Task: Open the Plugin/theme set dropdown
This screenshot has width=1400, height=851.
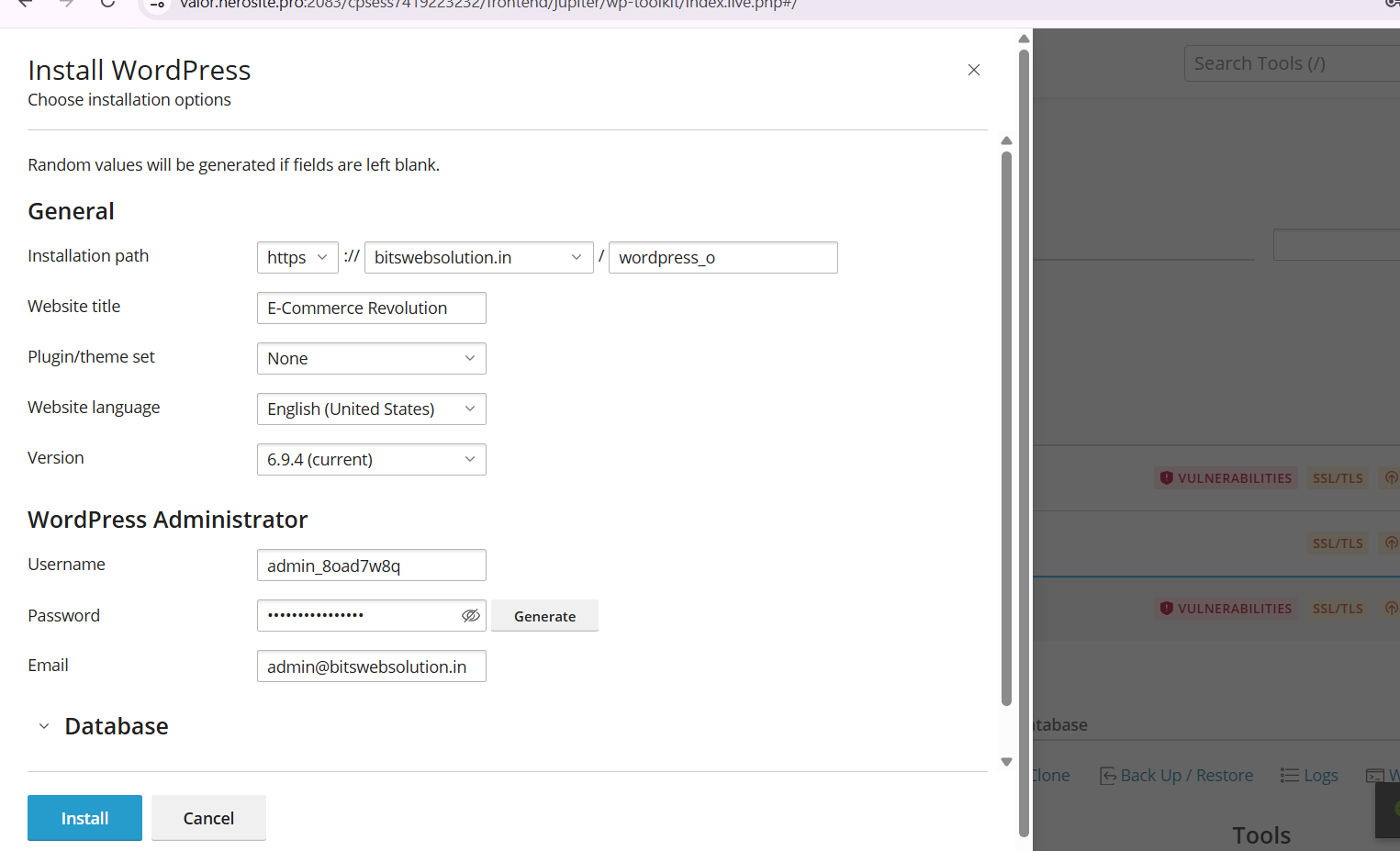Action: (x=371, y=358)
